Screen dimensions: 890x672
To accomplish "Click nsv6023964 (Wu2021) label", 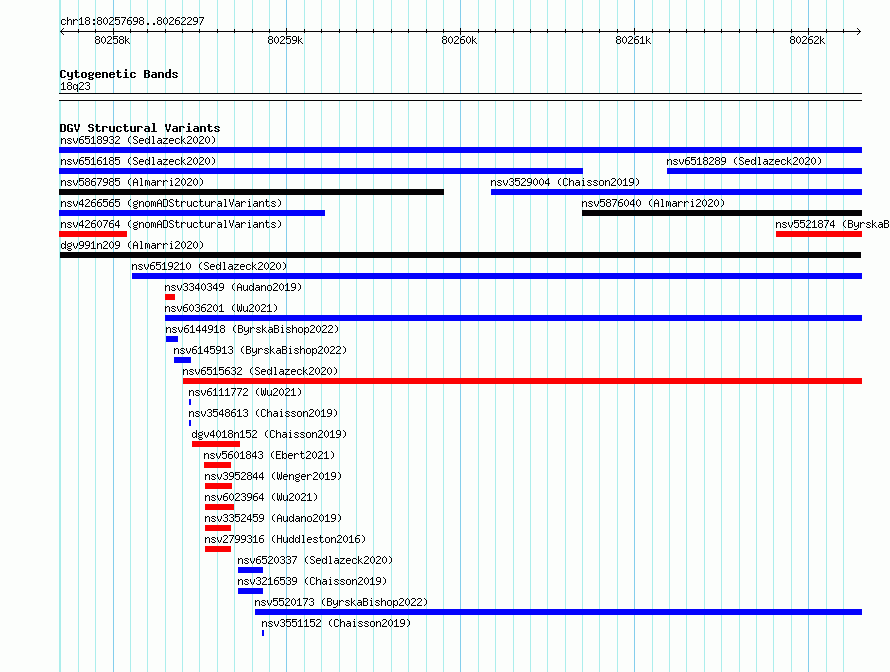I will click(x=261, y=497).
